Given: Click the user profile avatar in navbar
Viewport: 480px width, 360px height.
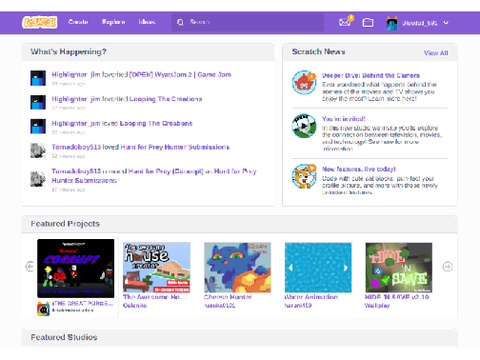Looking at the screenshot, I should point(392,23).
